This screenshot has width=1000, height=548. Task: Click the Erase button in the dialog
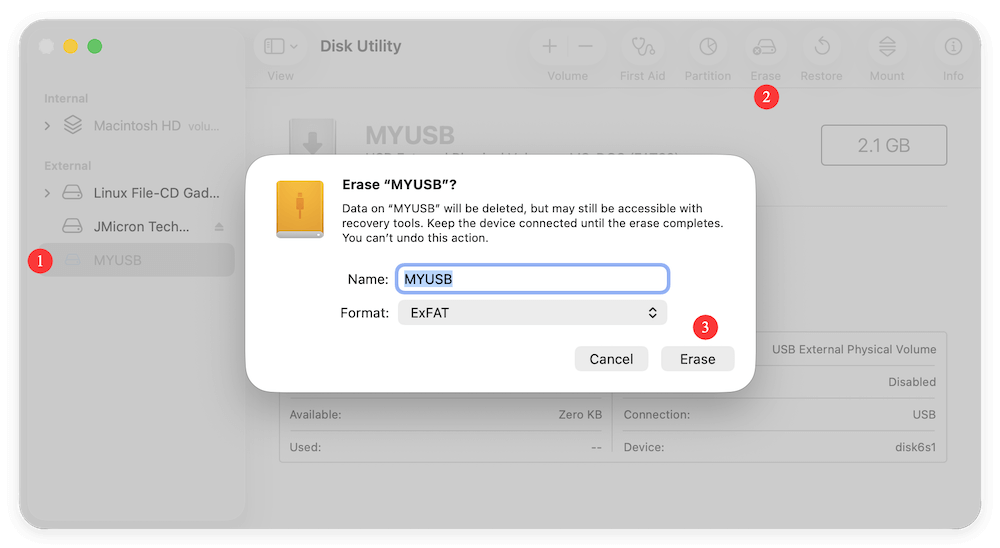[x=697, y=359]
